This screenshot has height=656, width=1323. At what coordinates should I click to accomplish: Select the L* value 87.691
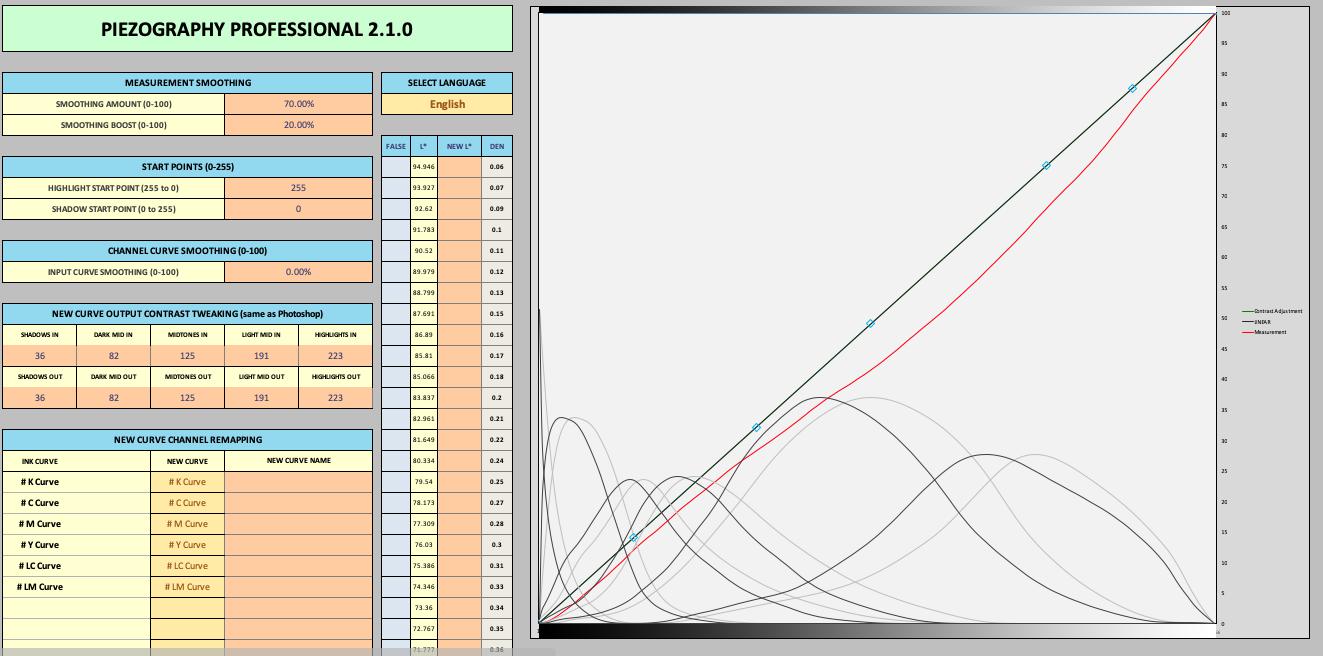[424, 314]
